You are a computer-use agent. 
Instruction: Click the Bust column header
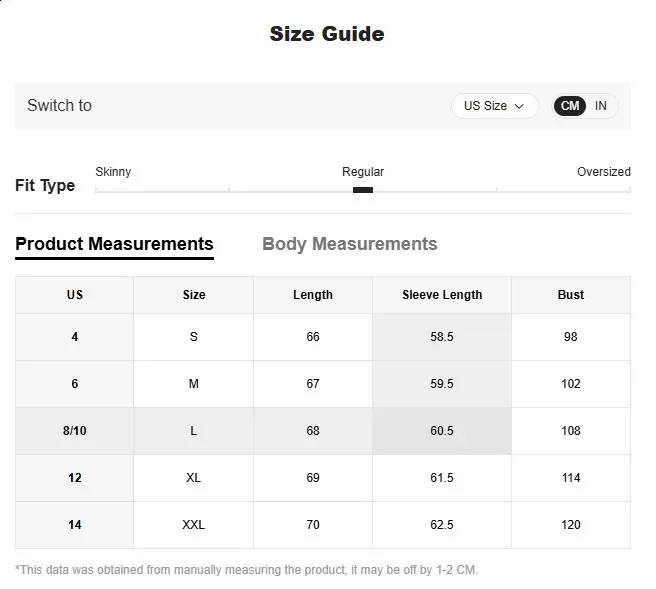pyautogui.click(x=571, y=295)
